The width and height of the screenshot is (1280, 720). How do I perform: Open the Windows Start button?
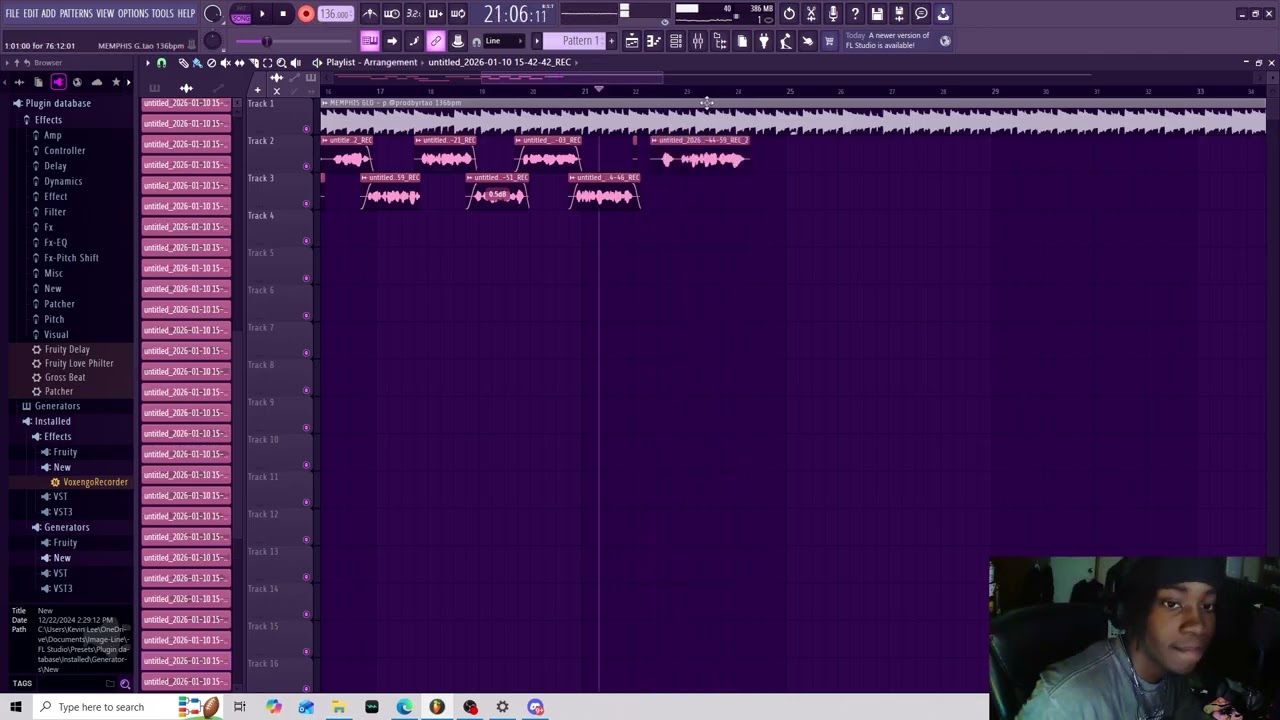15,707
